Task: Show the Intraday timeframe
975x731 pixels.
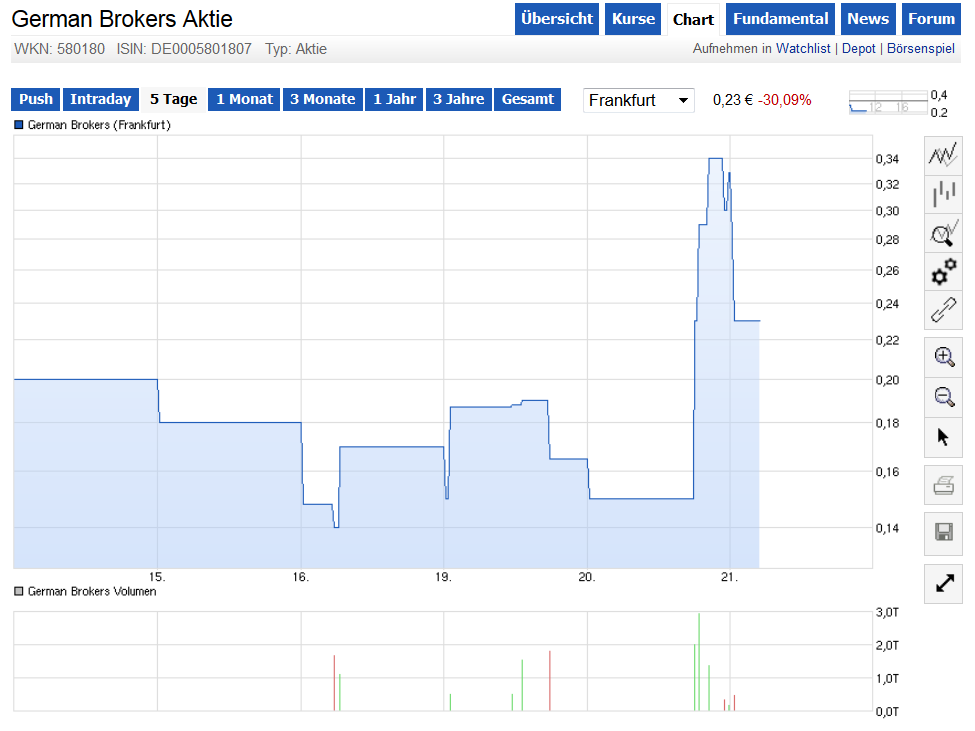Action: [x=101, y=99]
